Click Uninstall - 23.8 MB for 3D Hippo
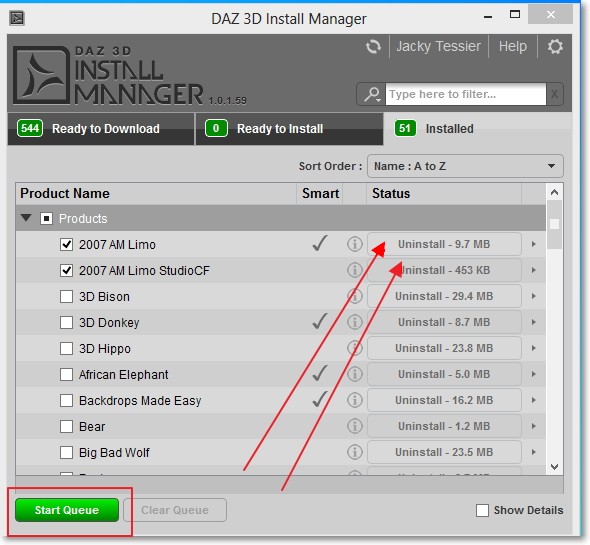Screen dimensions: 590x545 click(444, 348)
